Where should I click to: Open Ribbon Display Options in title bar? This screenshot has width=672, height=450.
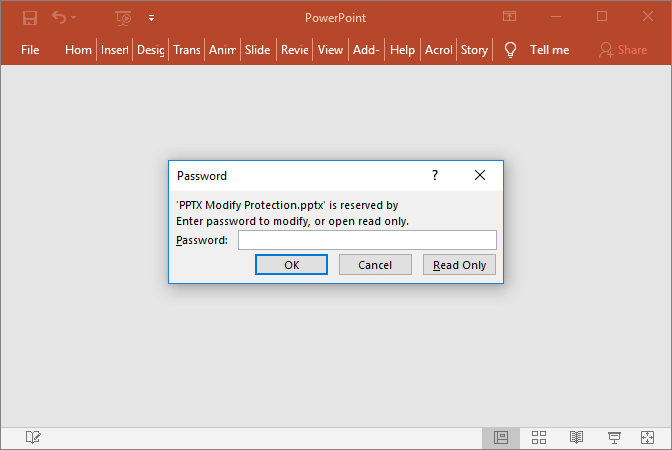pos(510,17)
